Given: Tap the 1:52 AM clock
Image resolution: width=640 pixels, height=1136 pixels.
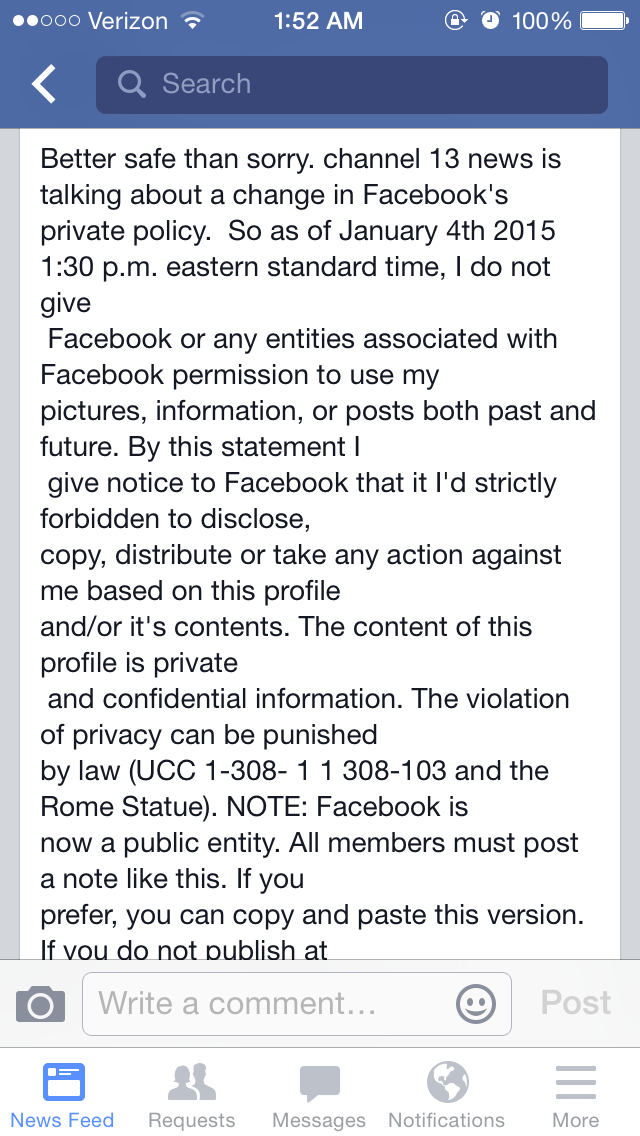Looking at the screenshot, I should coord(319,20).
